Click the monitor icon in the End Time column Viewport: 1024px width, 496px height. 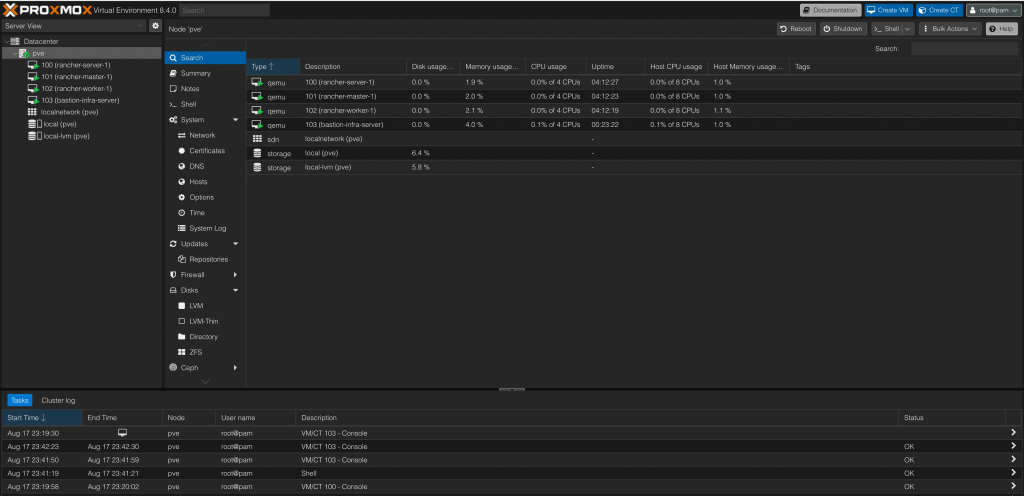click(122, 433)
